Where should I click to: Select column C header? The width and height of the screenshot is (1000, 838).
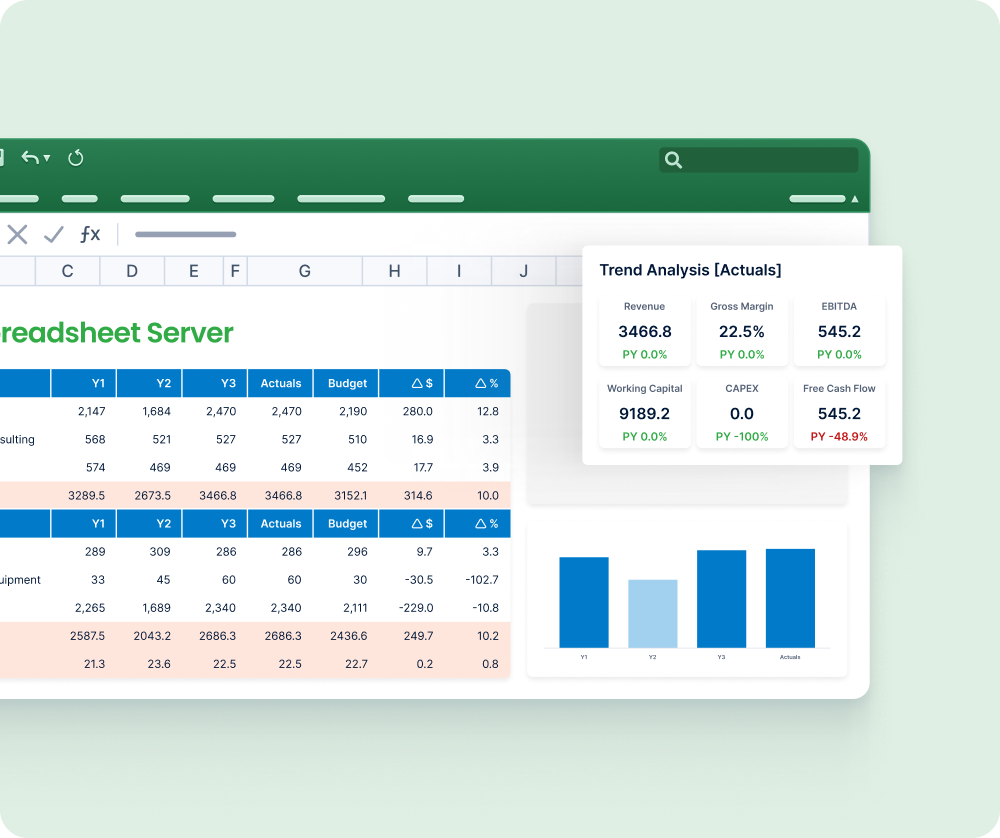(x=67, y=271)
